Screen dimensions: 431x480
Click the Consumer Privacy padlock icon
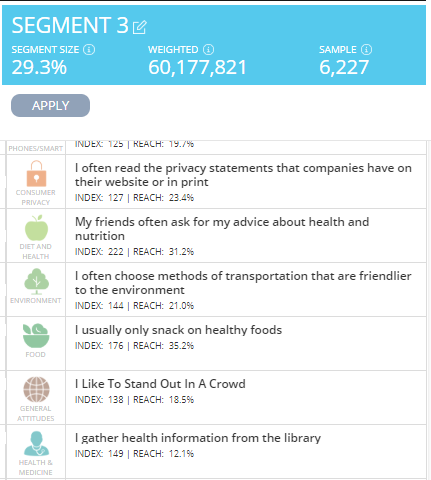pyautogui.click(x=36, y=173)
